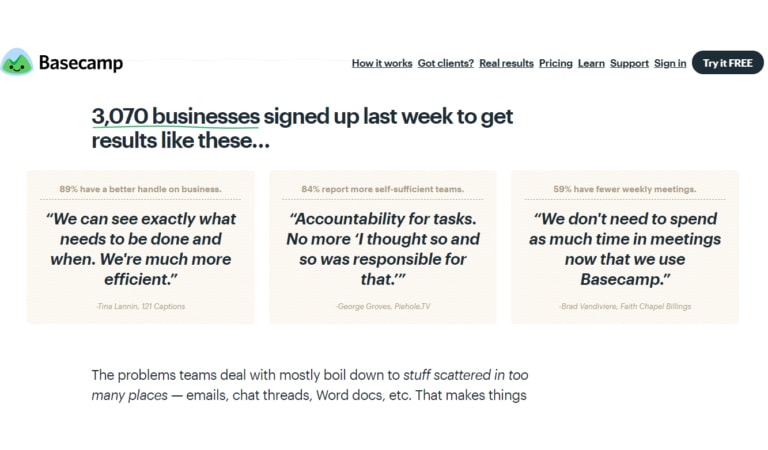Click the 59% fewer weekly meetings stat
Viewport: 768px width, 450px height.
pyautogui.click(x=624, y=189)
